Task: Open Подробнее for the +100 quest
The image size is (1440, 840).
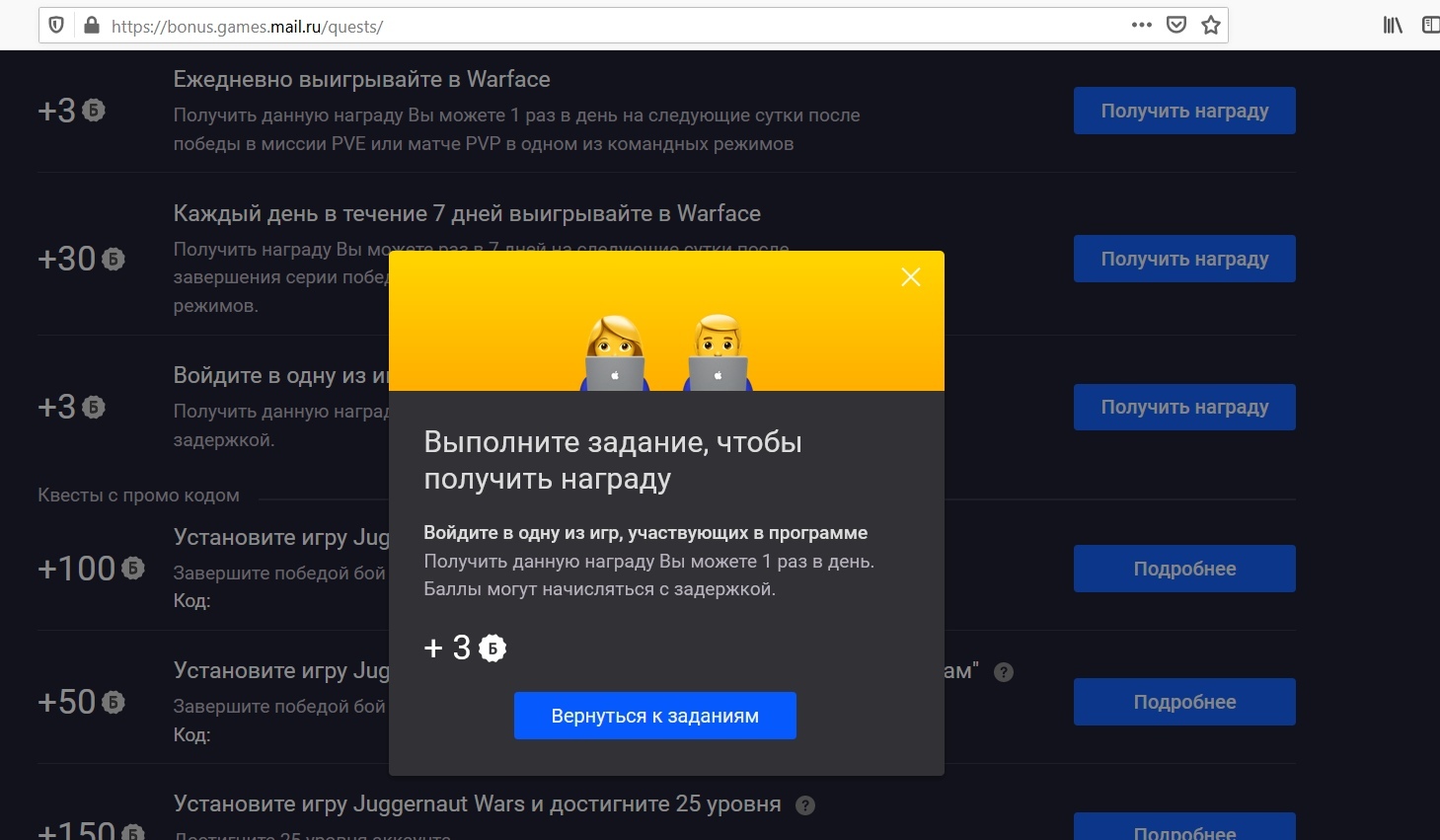Action: (x=1184, y=569)
